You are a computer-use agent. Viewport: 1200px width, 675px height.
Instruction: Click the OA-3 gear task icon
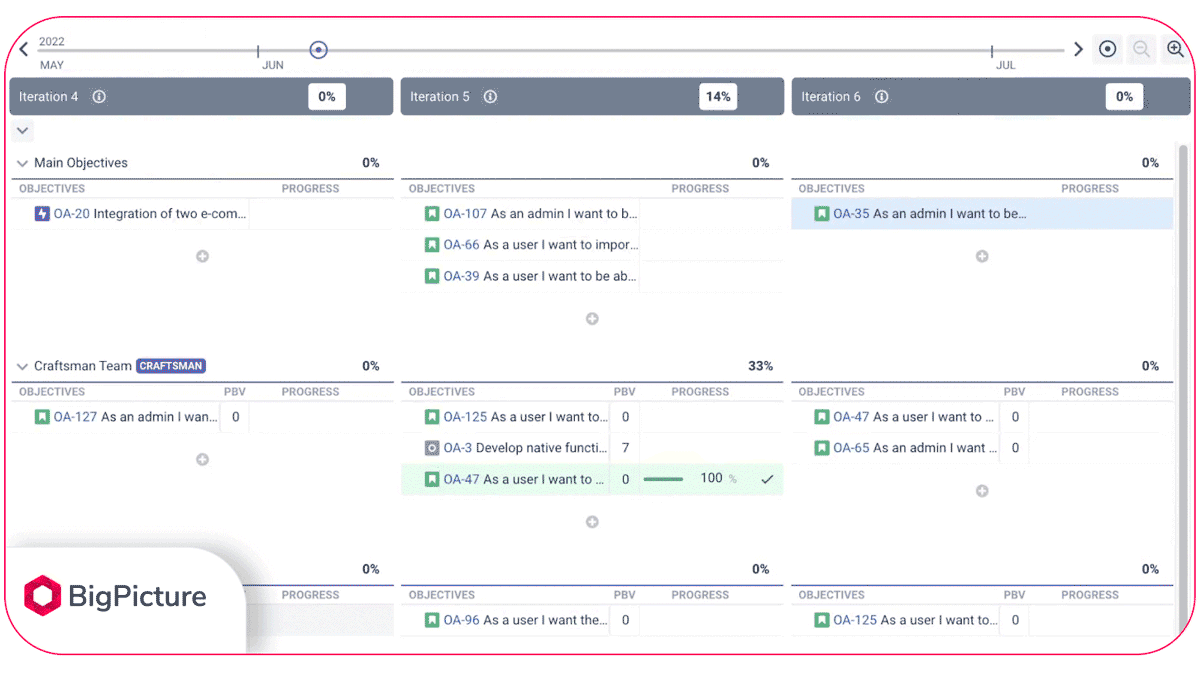432,448
